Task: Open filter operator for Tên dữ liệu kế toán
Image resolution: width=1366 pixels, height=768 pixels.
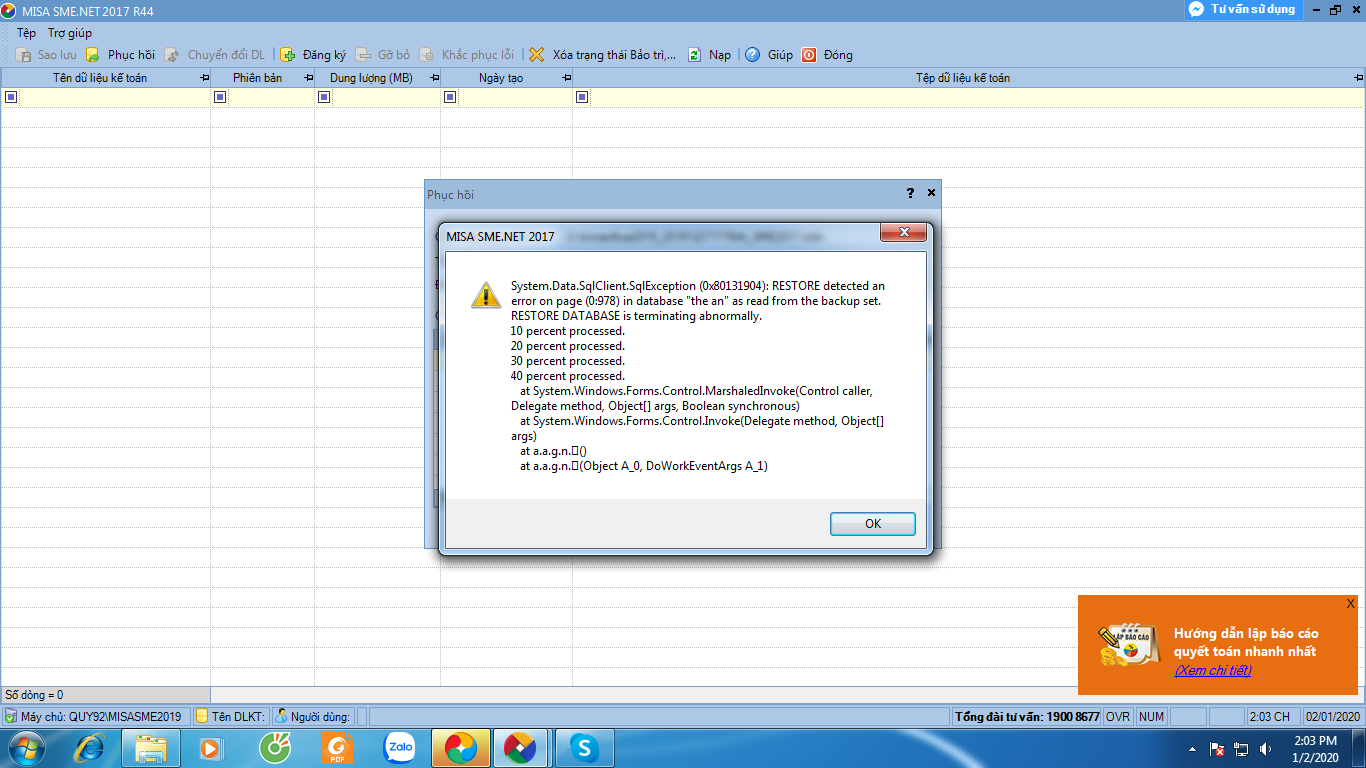Action: (11, 97)
